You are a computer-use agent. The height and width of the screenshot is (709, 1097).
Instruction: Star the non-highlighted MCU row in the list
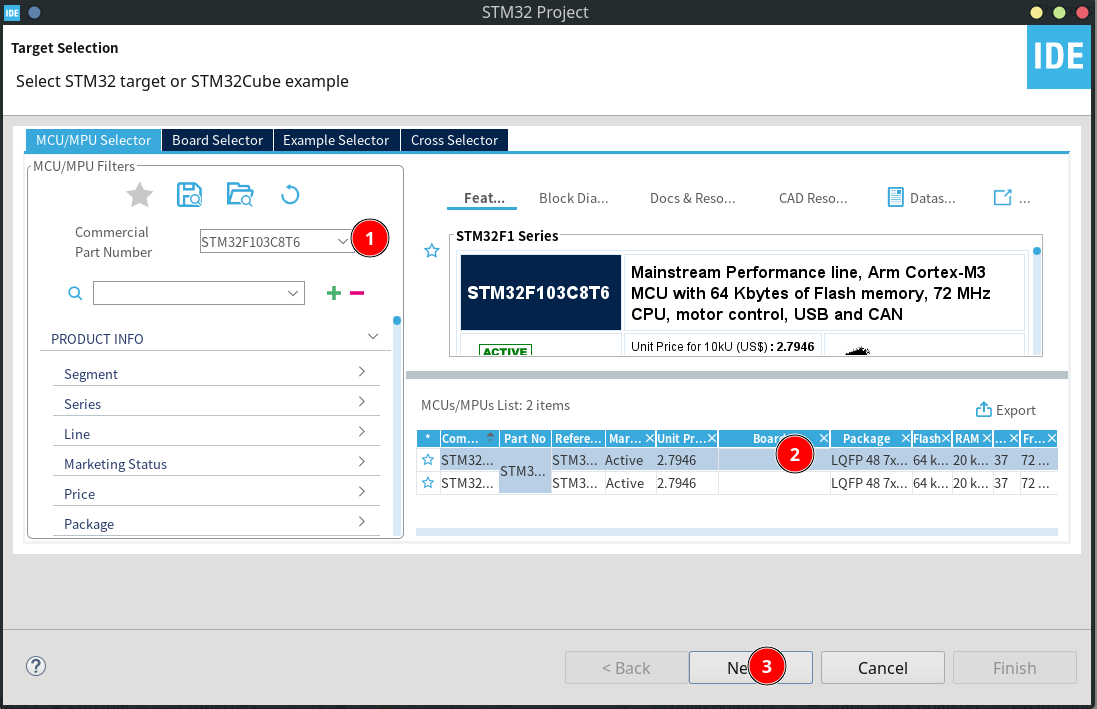428,483
